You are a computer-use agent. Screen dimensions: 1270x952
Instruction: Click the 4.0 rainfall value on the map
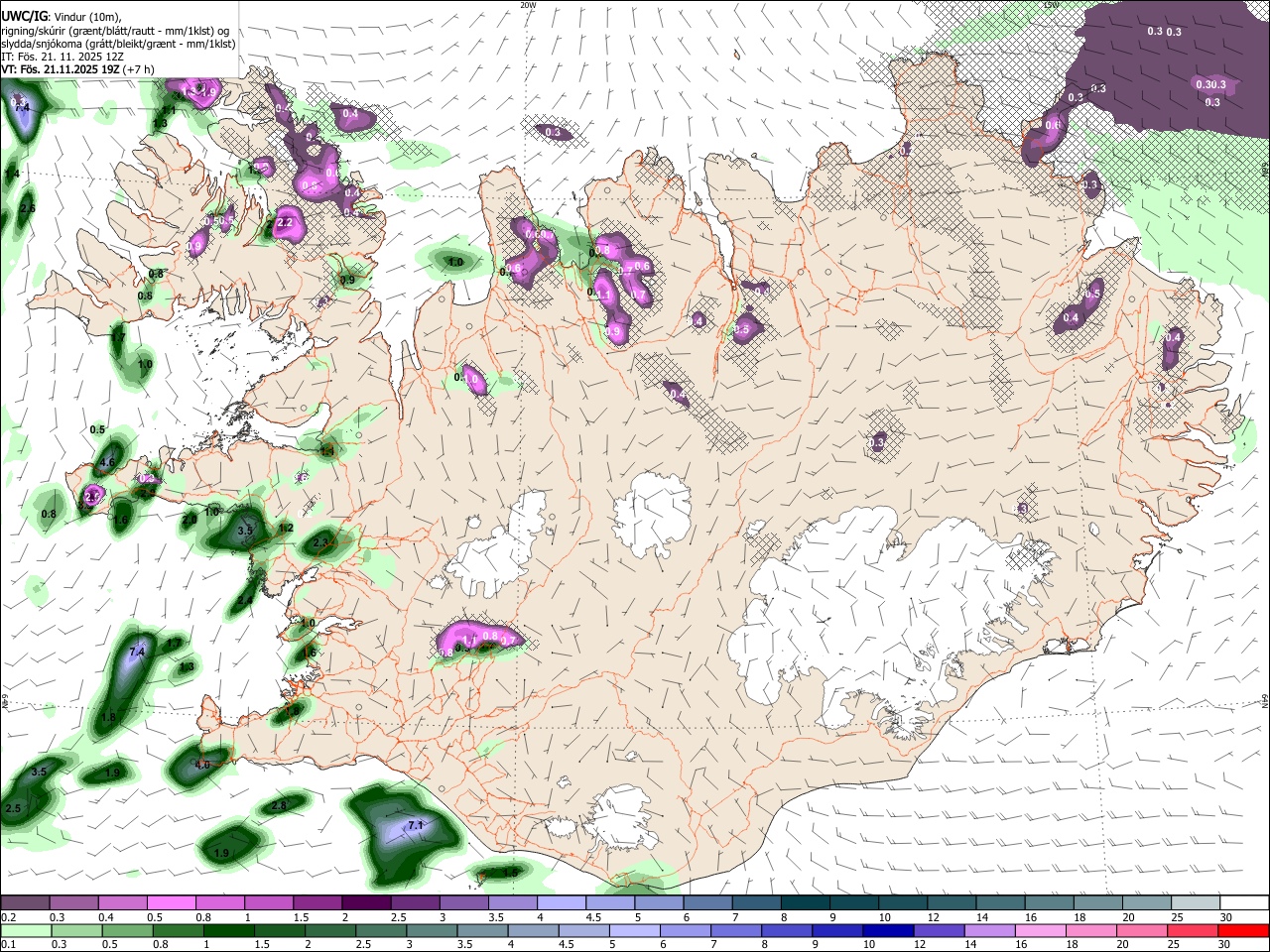[x=202, y=765]
